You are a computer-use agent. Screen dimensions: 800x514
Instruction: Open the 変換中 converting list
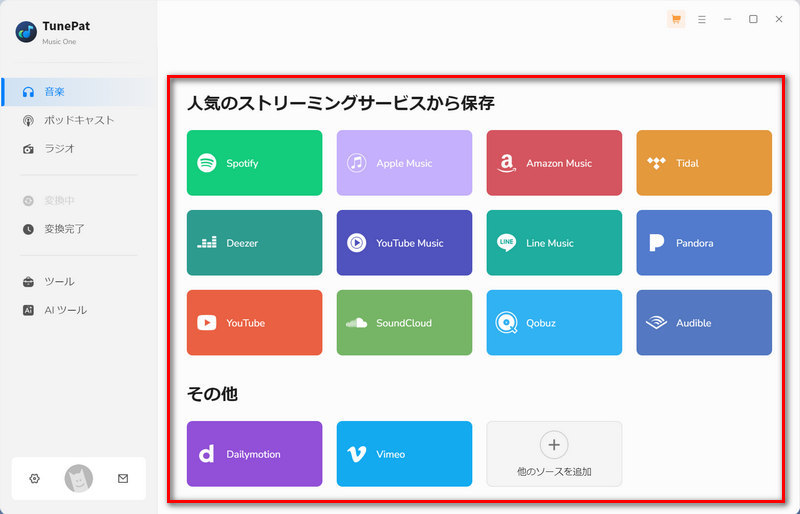tap(79, 201)
